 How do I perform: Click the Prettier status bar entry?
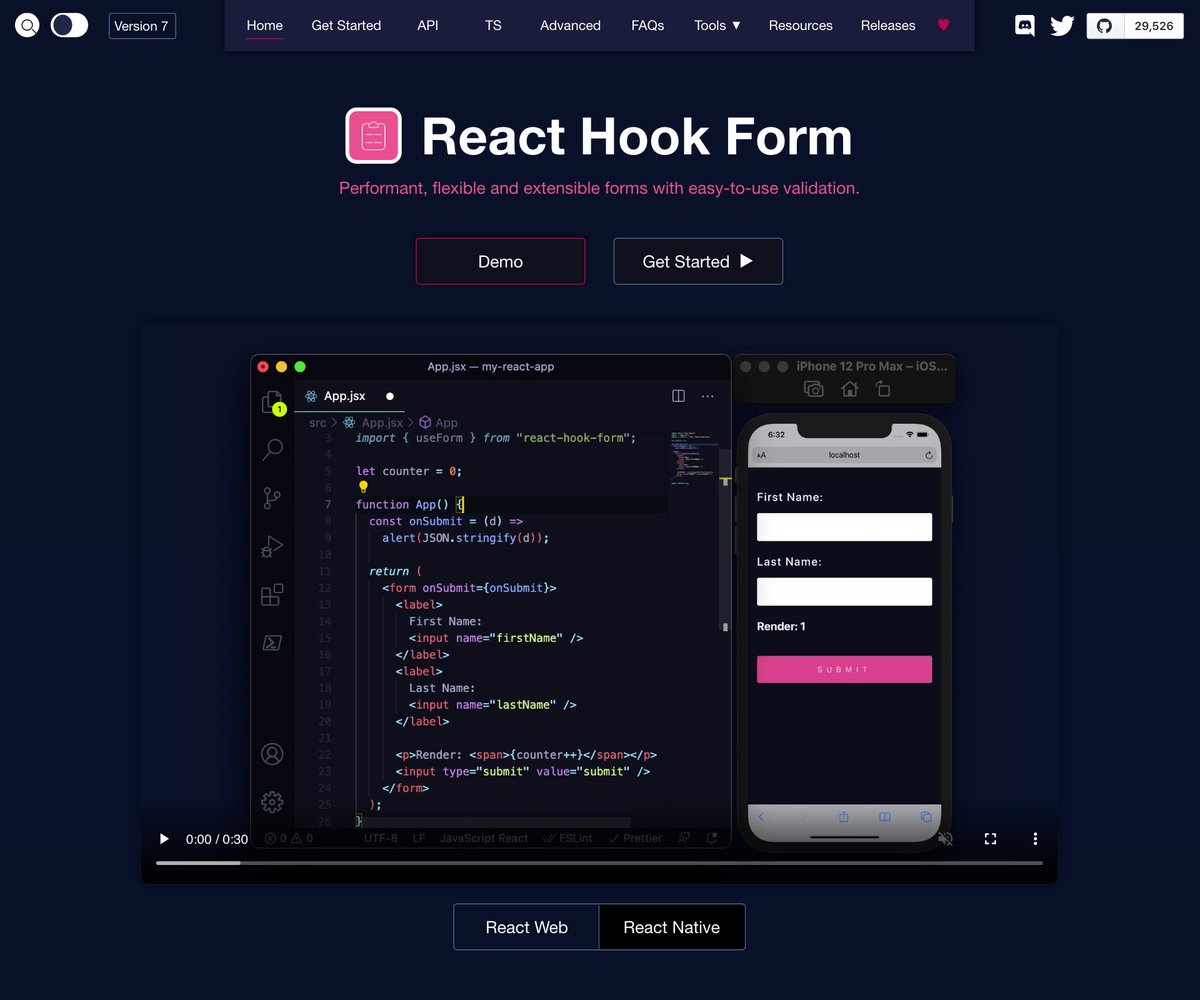pos(635,838)
